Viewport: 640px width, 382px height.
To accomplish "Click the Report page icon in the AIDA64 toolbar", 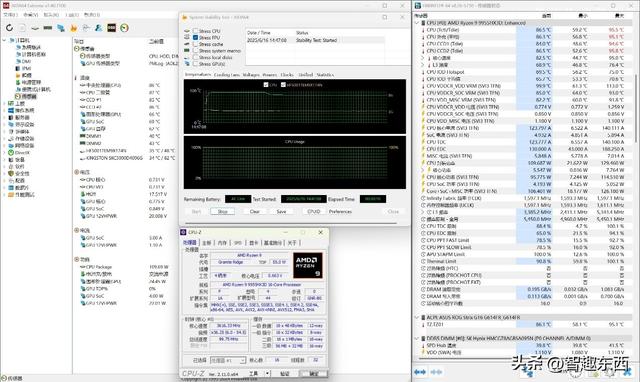I will point(22,28).
